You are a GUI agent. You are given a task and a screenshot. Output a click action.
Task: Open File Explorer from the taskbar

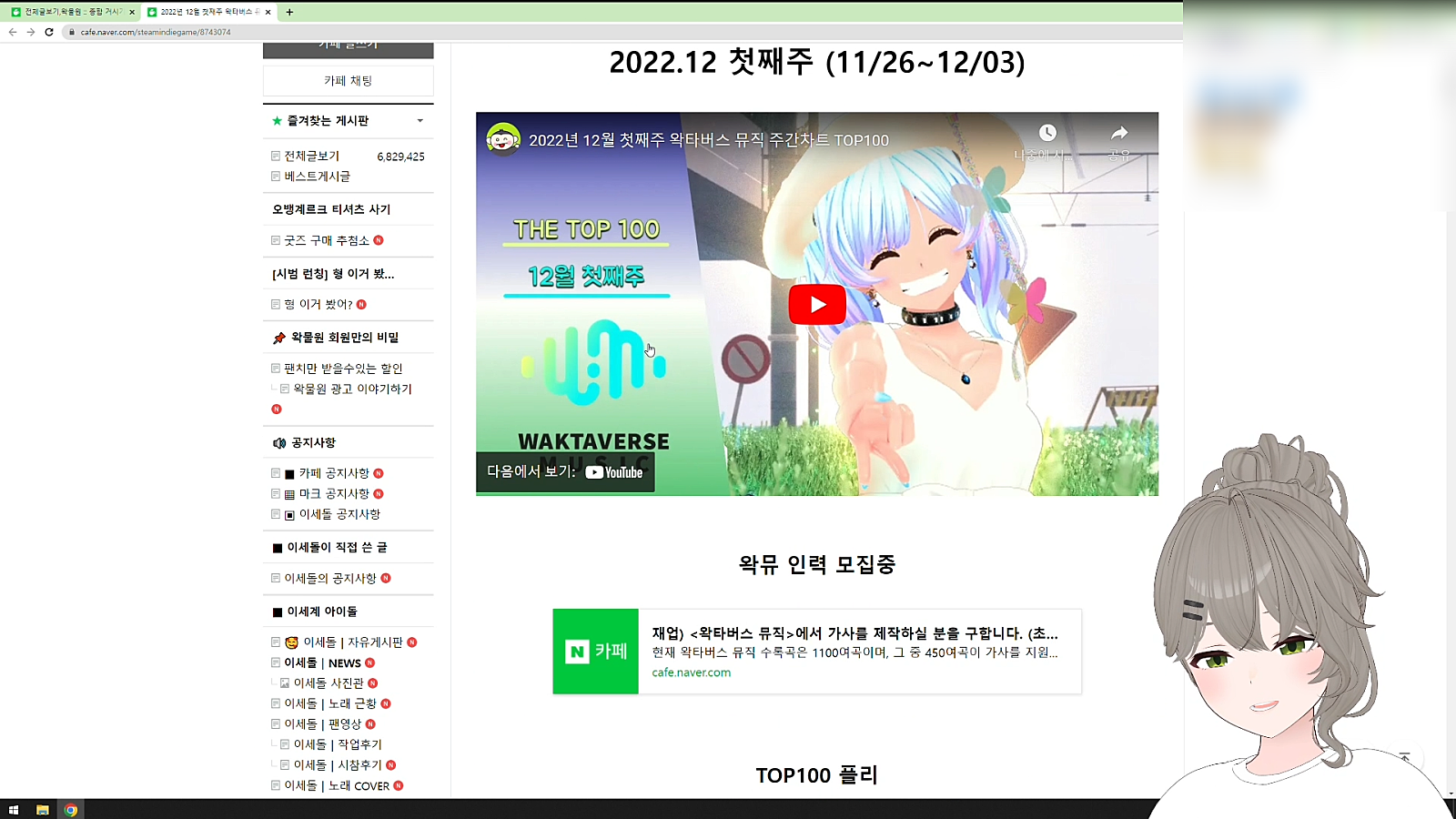pyautogui.click(x=42, y=810)
